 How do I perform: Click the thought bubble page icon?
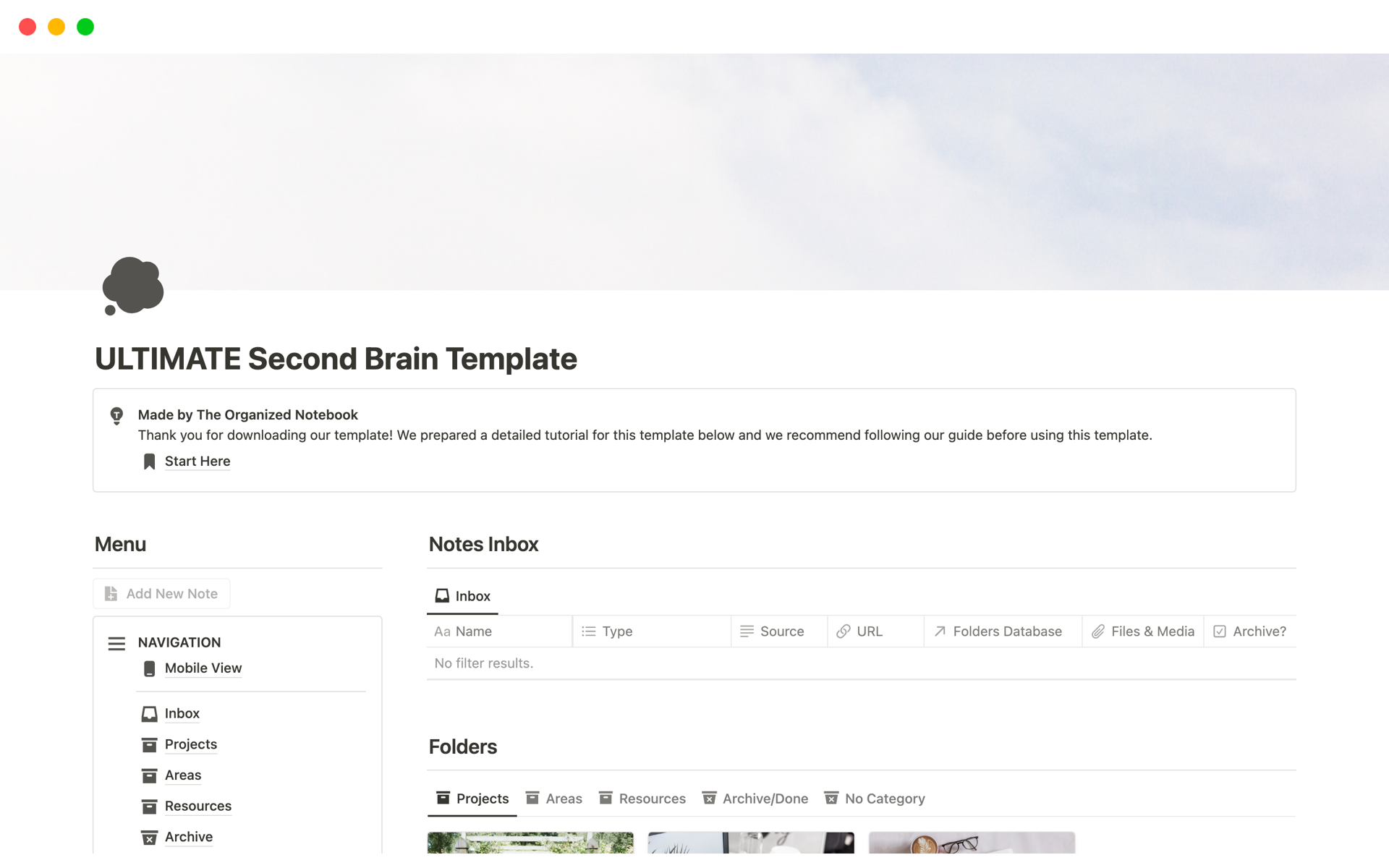133,286
